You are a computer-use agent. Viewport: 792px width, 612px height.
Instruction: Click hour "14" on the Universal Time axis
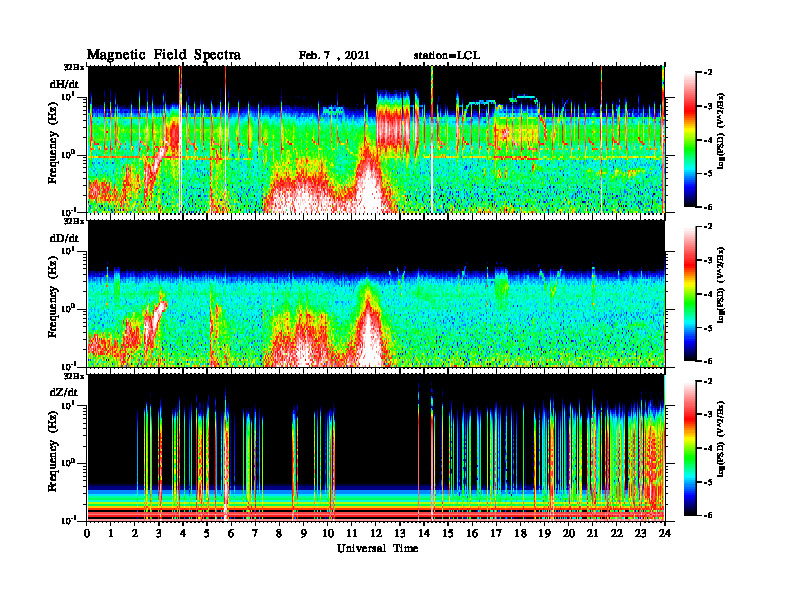click(424, 534)
